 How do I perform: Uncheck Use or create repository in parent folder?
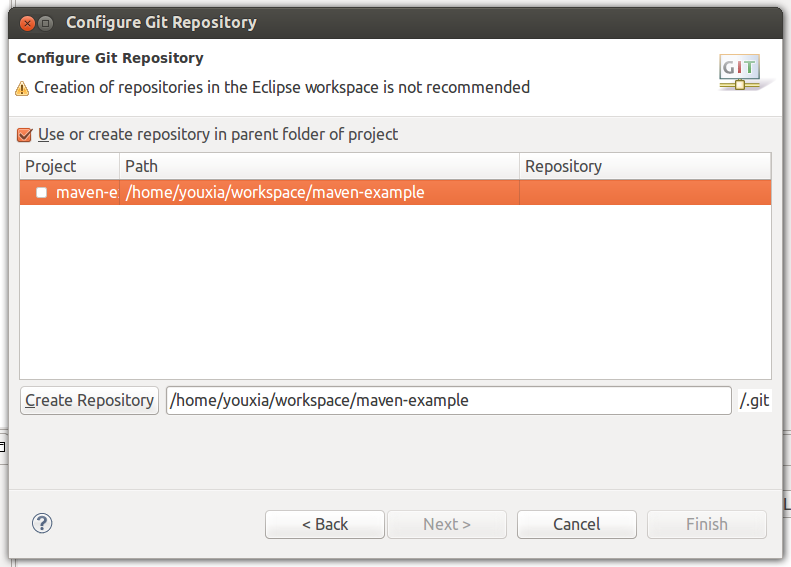[24, 135]
